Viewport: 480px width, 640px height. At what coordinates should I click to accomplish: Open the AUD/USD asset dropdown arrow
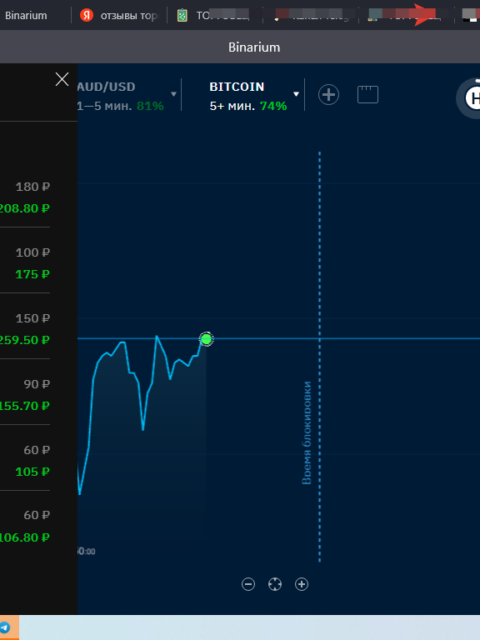(x=173, y=94)
